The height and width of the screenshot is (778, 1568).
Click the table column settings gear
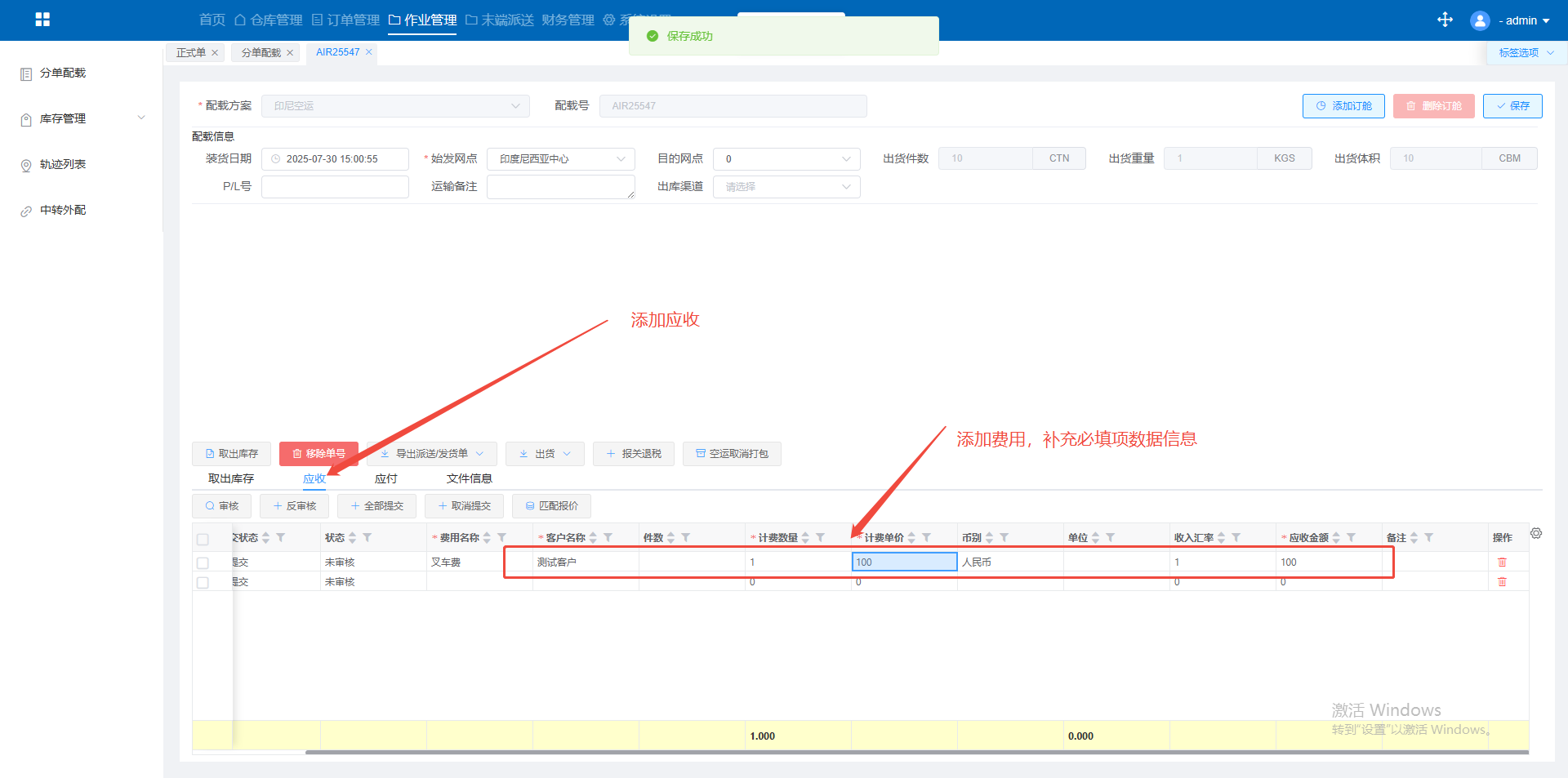coord(1536,533)
